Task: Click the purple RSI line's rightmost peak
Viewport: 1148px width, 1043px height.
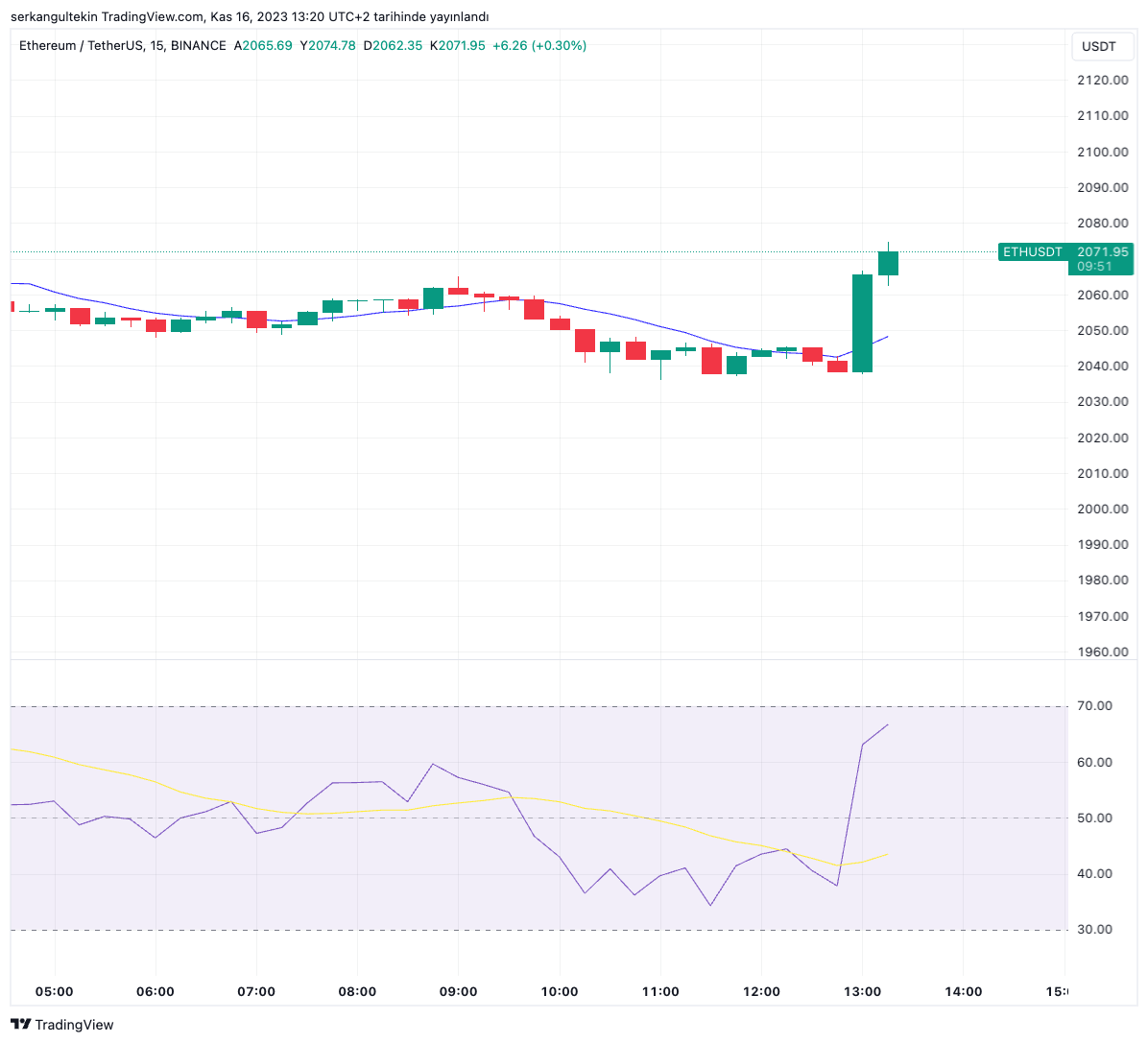Action: coord(888,725)
